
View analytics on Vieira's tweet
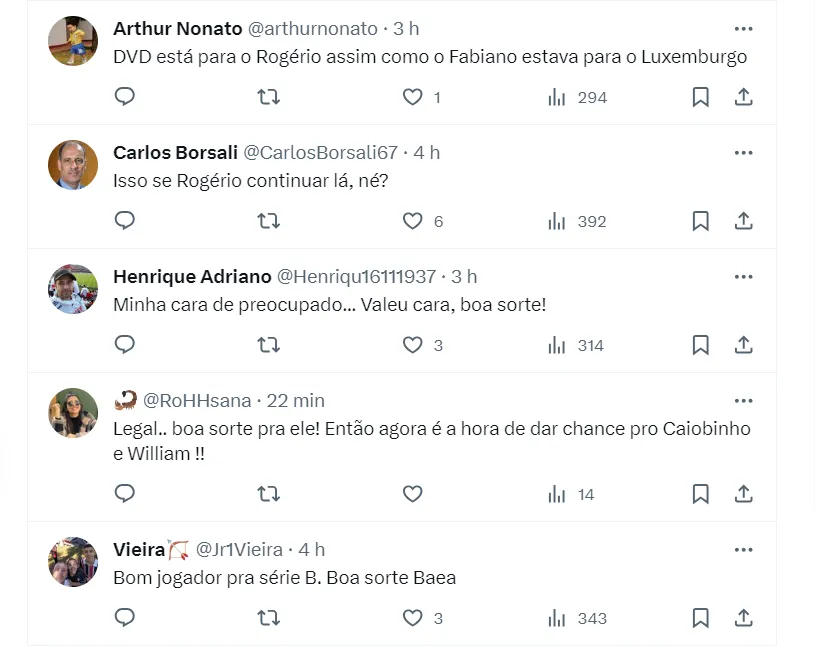tap(577, 618)
